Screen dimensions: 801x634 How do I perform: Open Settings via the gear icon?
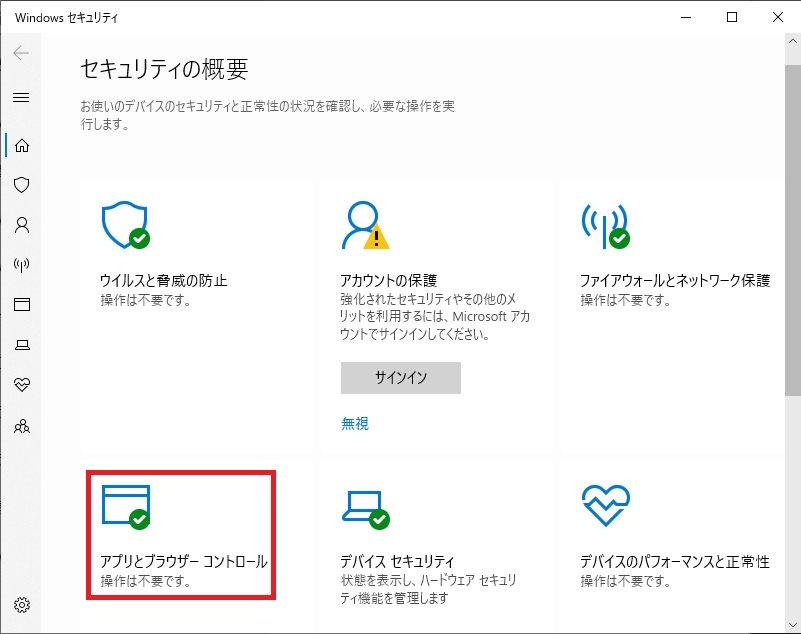tap(22, 605)
